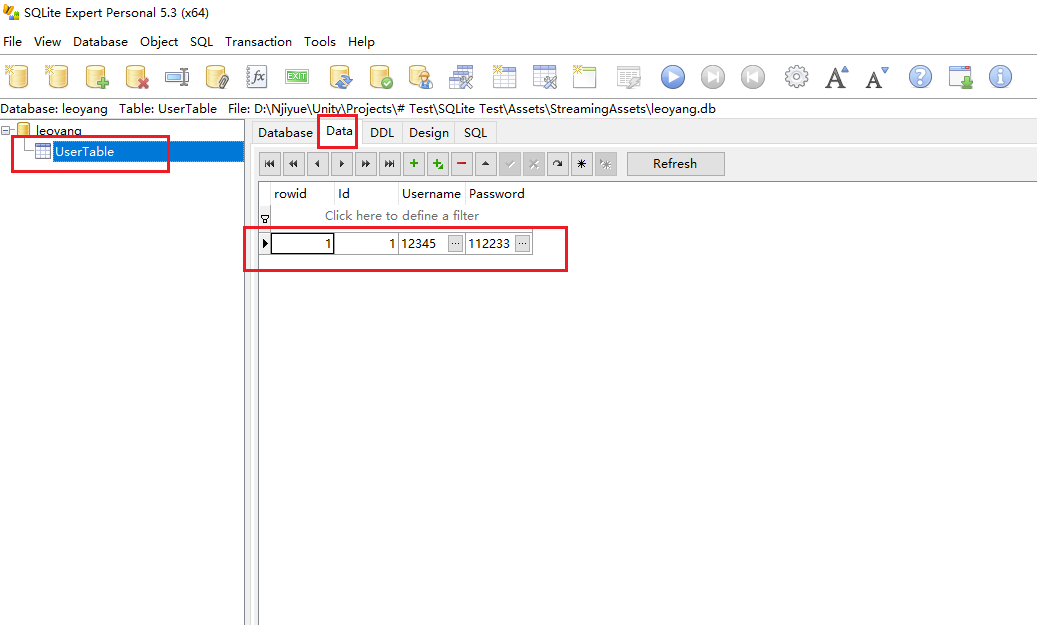The height and width of the screenshot is (625, 1037).
Task: Click the database icon with blue arrows
Action: coord(341,77)
